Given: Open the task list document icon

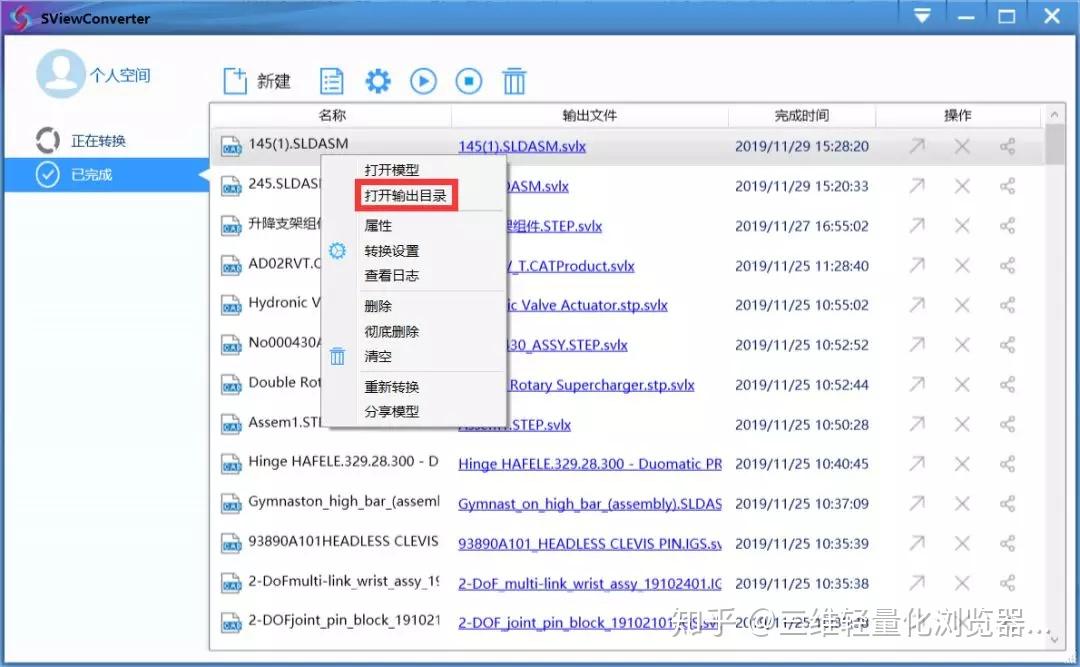Looking at the screenshot, I should pos(331,81).
